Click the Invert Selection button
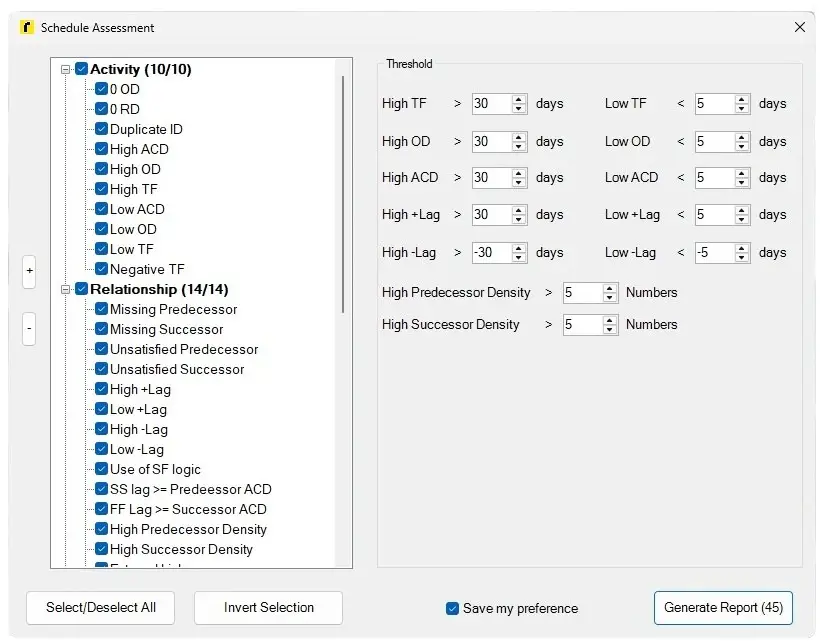 [x=268, y=607]
